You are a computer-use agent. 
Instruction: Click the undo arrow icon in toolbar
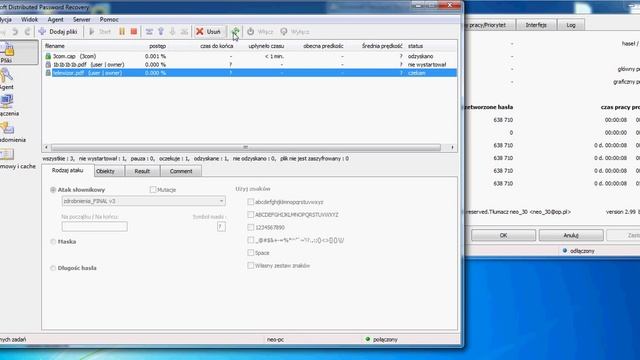(15, 31)
